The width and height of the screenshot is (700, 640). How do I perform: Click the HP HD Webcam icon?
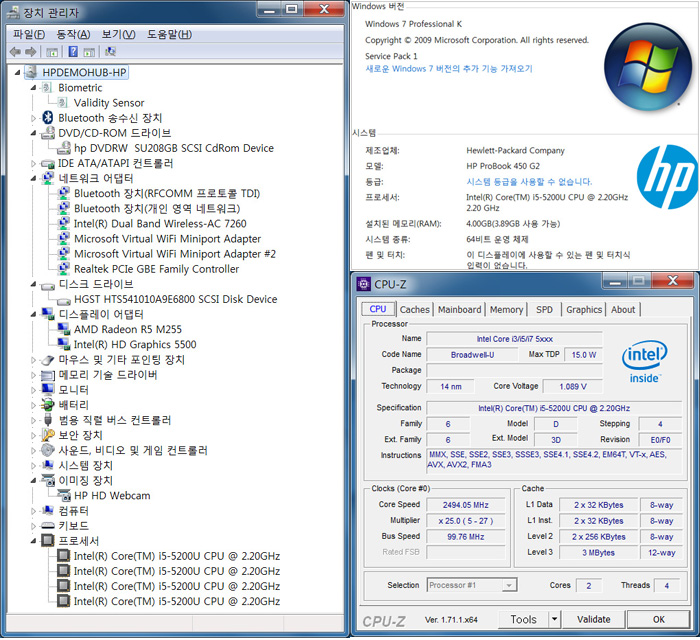tap(64, 495)
